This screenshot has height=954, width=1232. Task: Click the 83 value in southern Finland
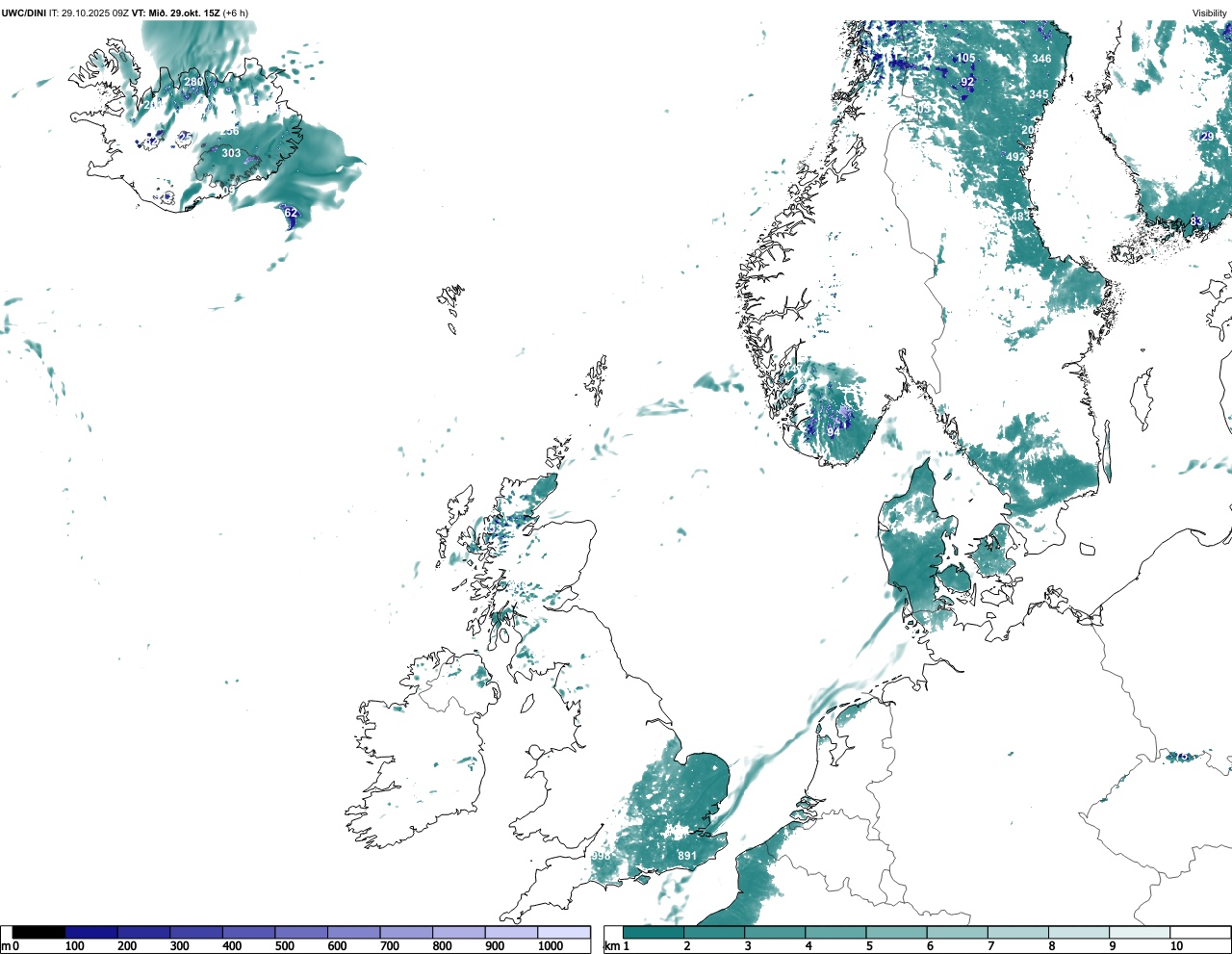pos(1196,221)
